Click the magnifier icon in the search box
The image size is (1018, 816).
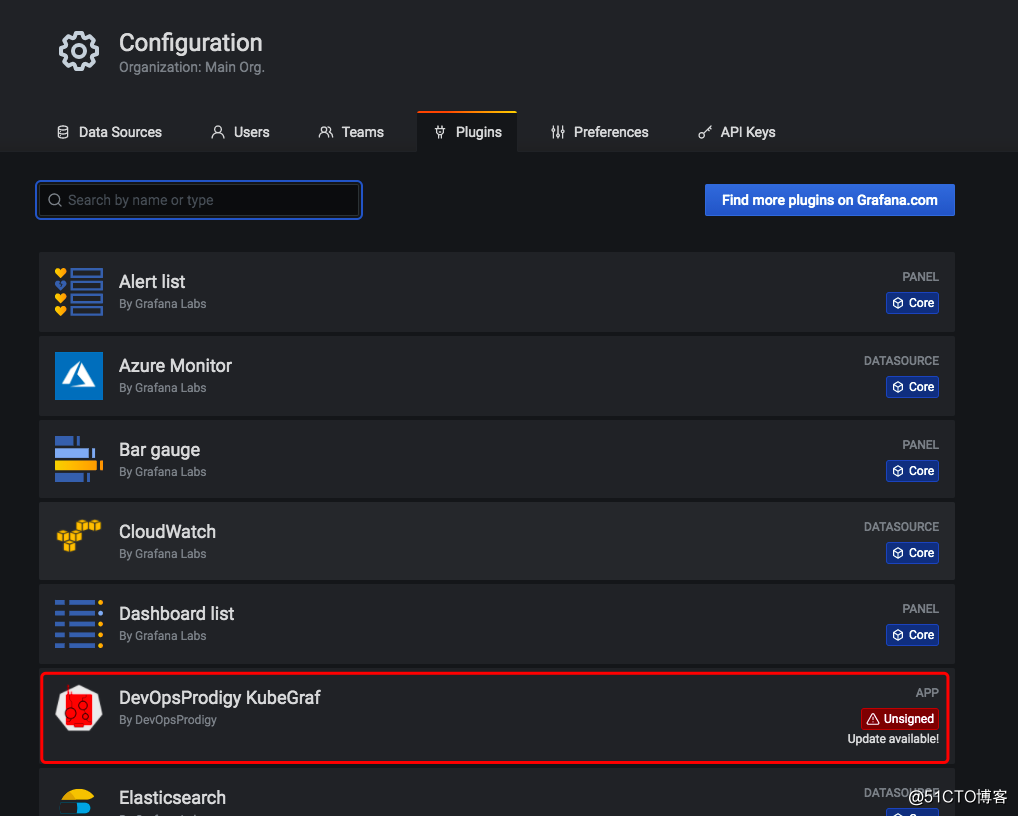55,200
